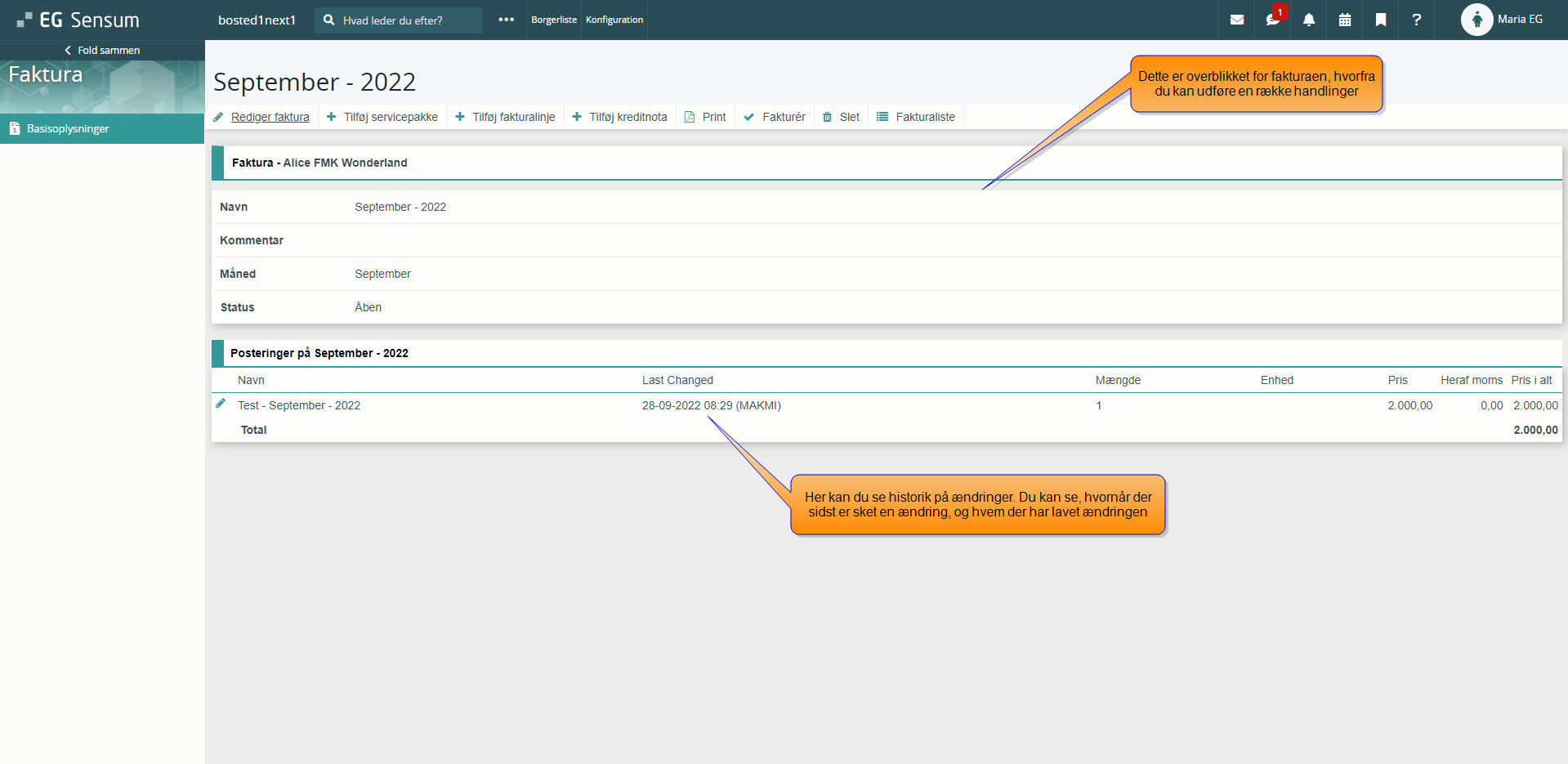Click the EG Sensum logo

[78, 20]
